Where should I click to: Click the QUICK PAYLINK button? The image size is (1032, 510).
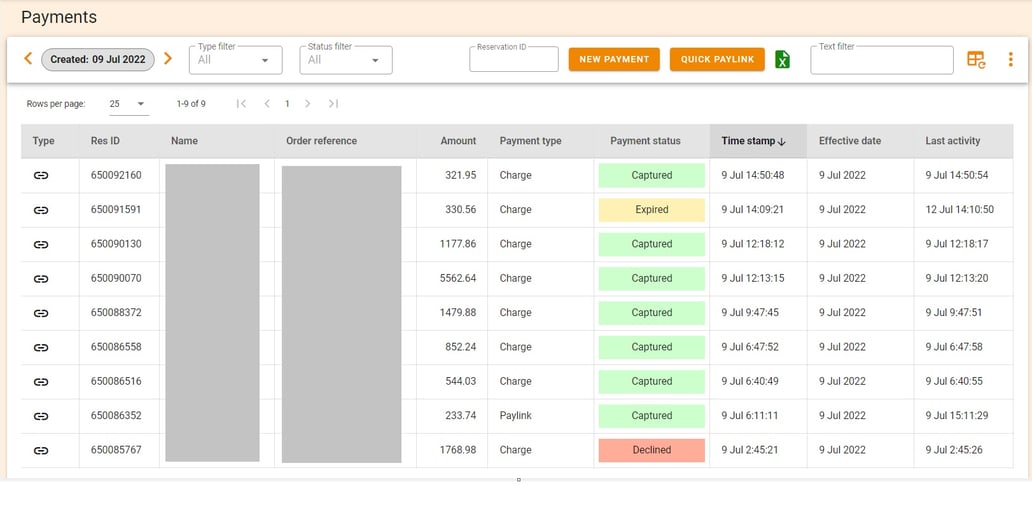pos(717,59)
